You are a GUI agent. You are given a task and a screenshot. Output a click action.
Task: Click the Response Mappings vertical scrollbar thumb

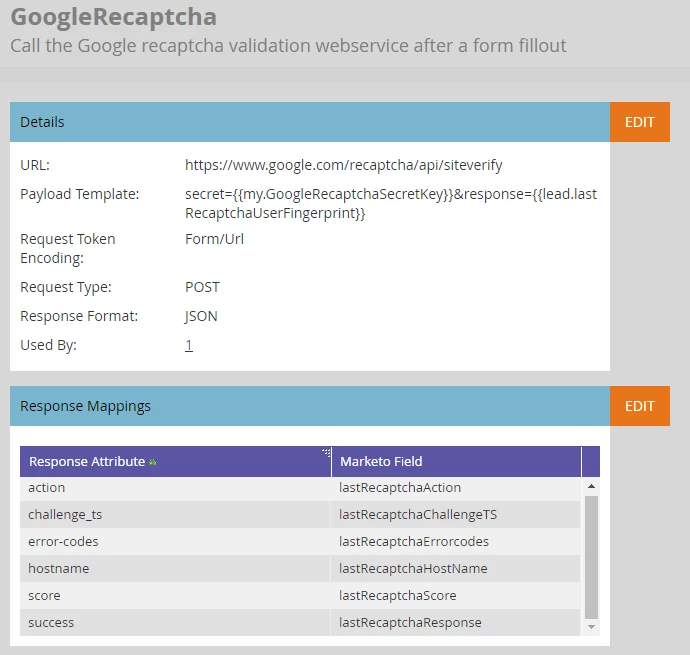tap(591, 557)
